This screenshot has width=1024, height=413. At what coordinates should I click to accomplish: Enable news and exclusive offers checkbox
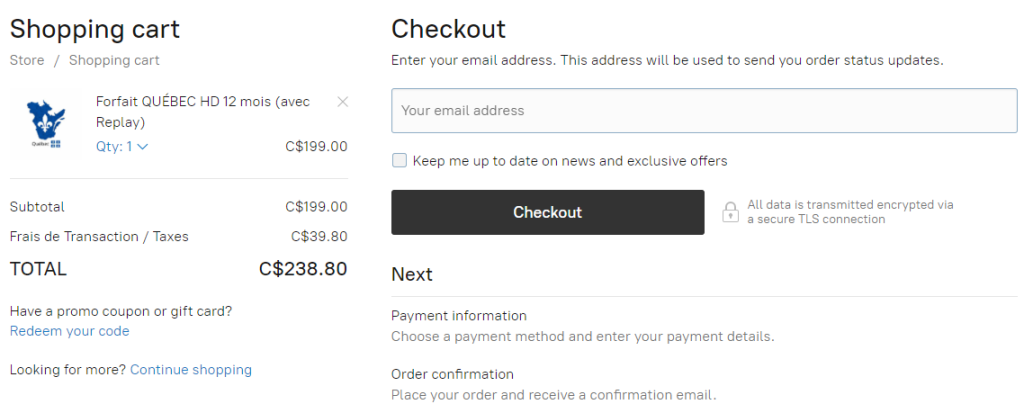(400, 160)
